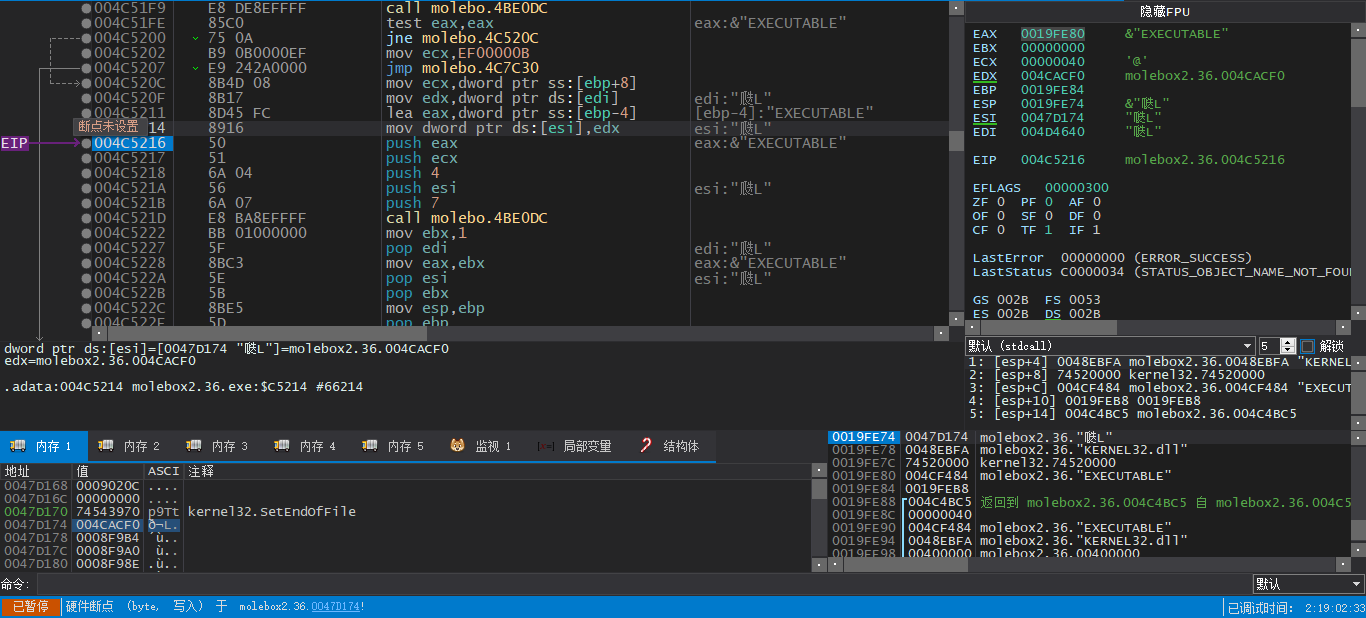
Task: Switch to the 内存 2 dump tab
Action: tap(130, 446)
